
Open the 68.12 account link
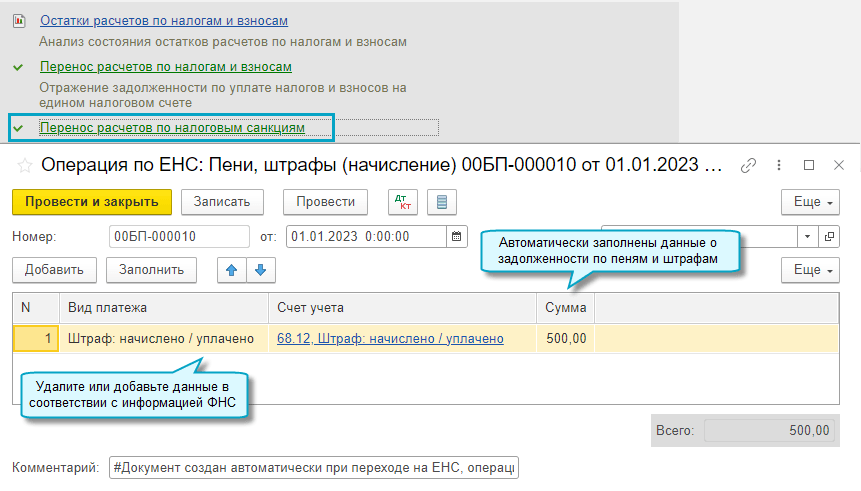tap(390, 339)
